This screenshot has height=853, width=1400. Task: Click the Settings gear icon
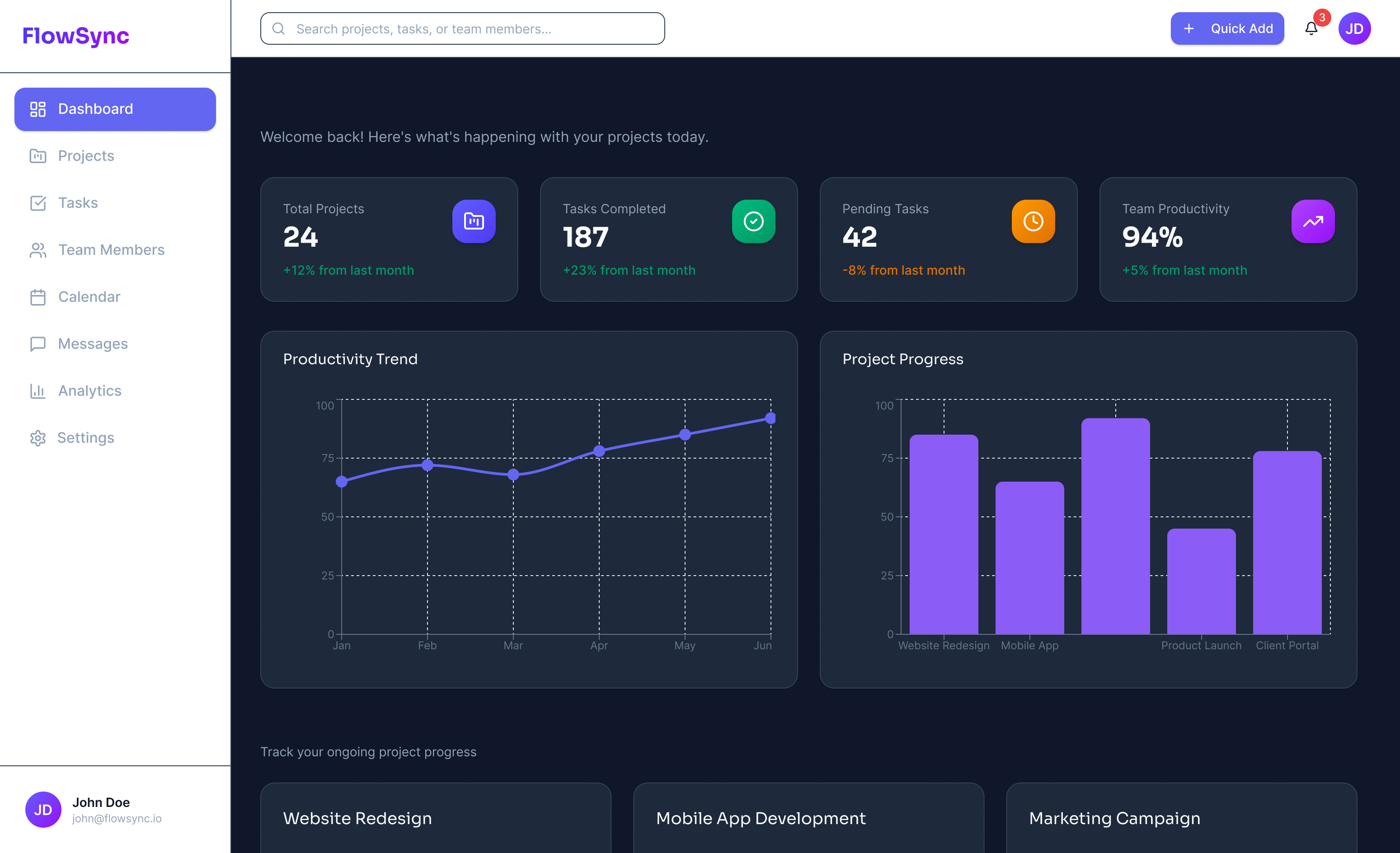tap(38, 438)
